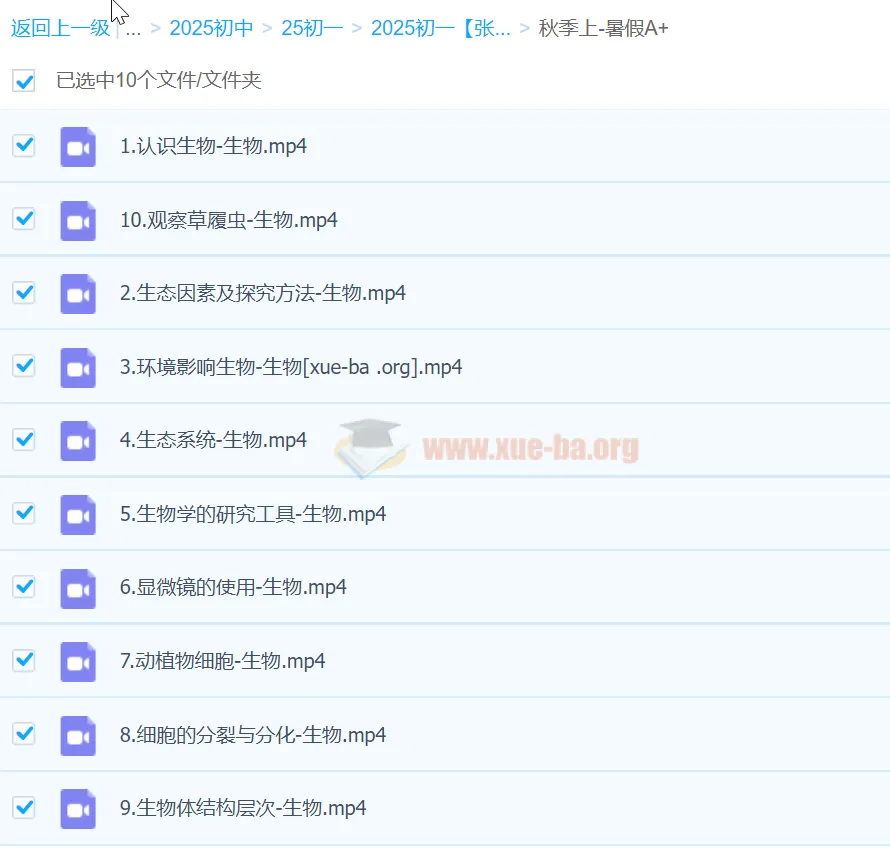Click video icon for 10.观察草履虫-生物.mp4
The height and width of the screenshot is (848, 890).
coord(78,220)
